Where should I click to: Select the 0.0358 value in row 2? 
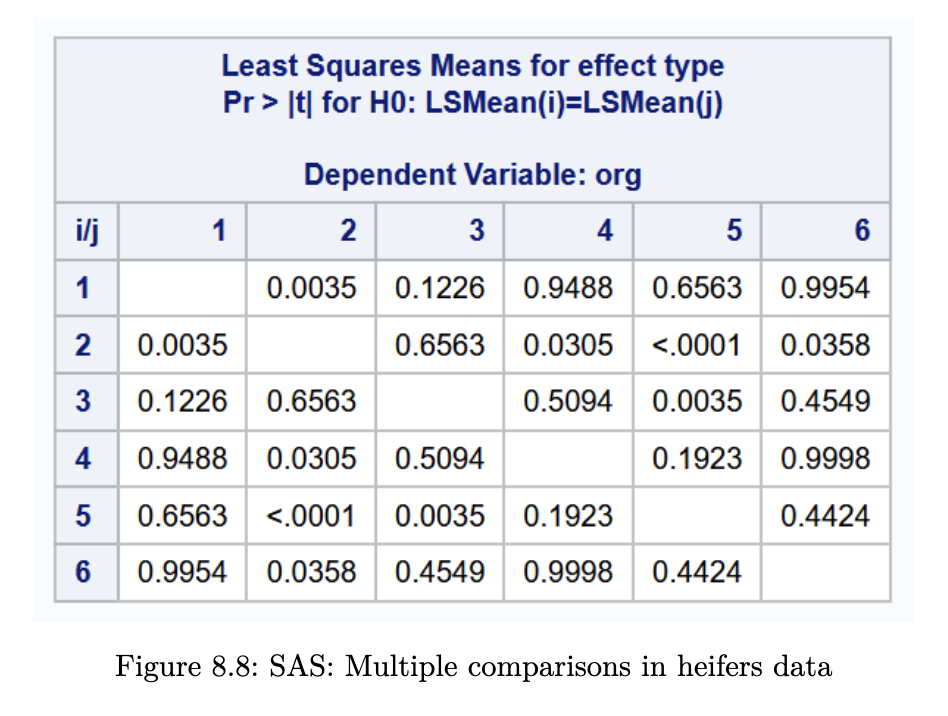pyautogui.click(x=825, y=345)
